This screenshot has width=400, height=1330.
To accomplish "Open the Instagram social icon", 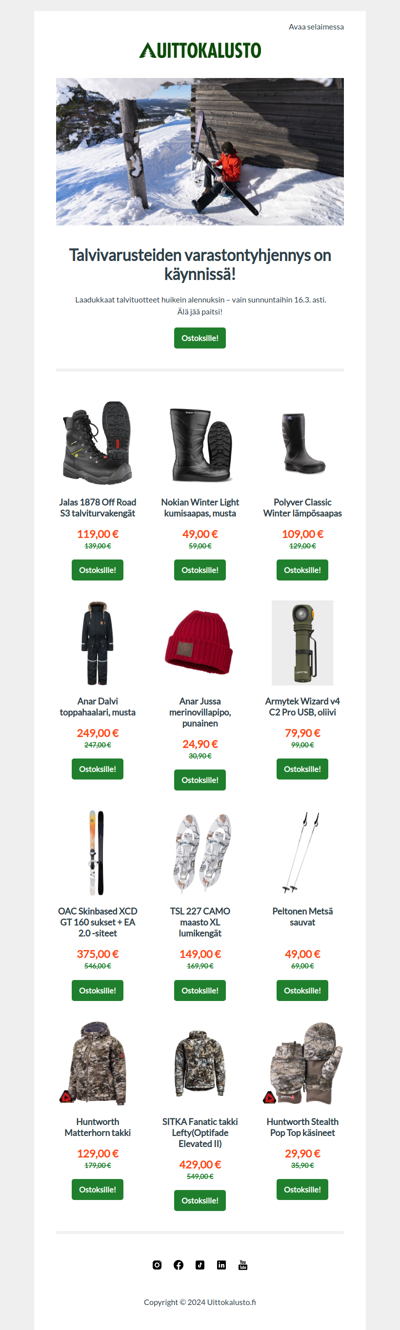I will [x=157, y=1265].
